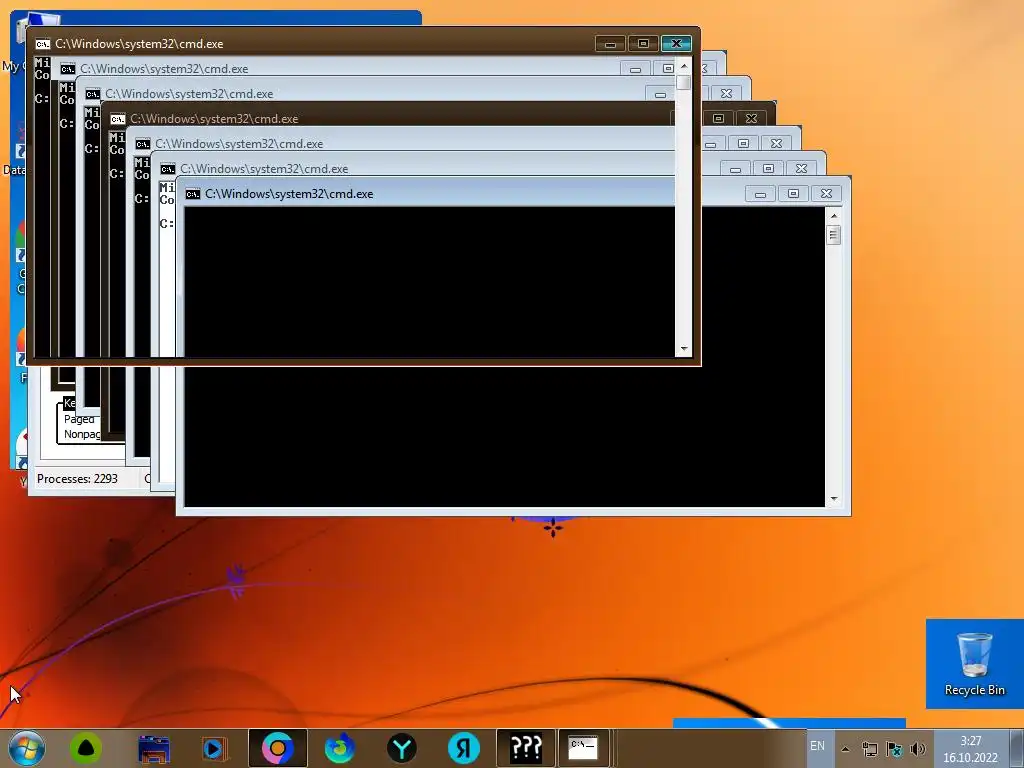This screenshot has height=768, width=1024.
Task: Click the cmd.exe taskbar button
Action: coord(583,748)
